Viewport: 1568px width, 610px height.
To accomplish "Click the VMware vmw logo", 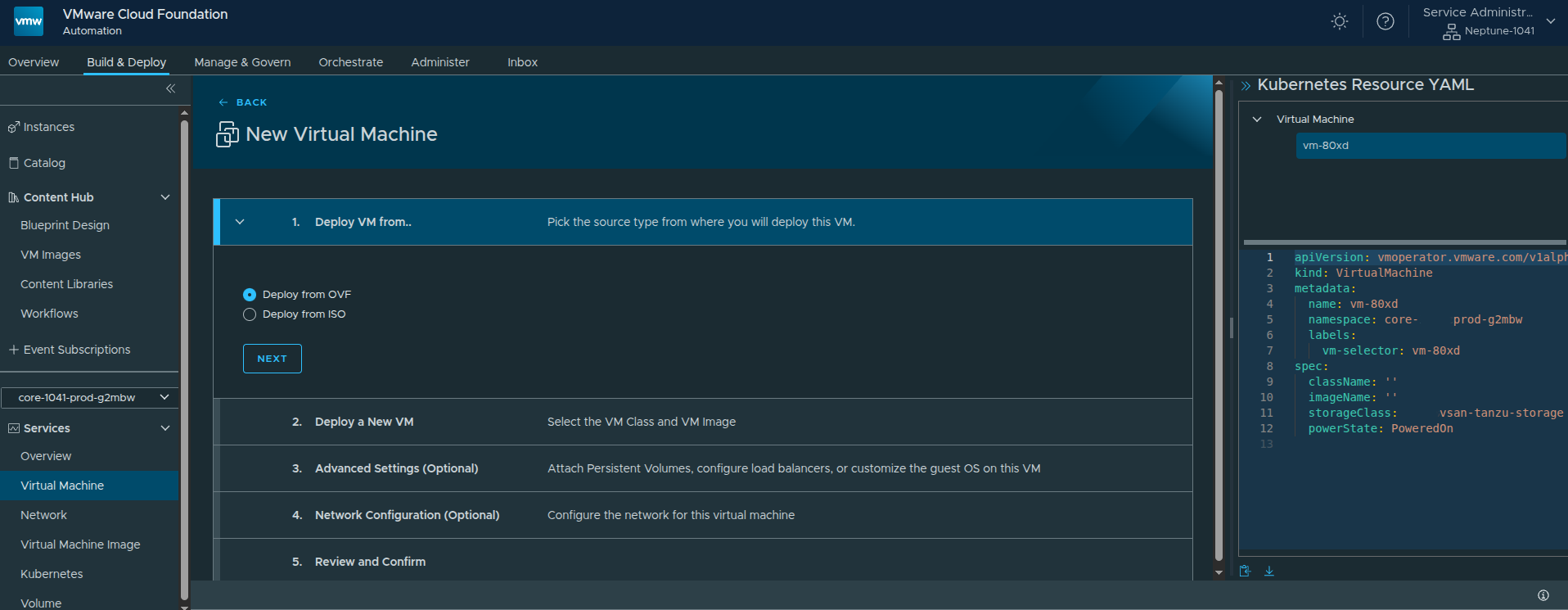I will (x=29, y=21).
